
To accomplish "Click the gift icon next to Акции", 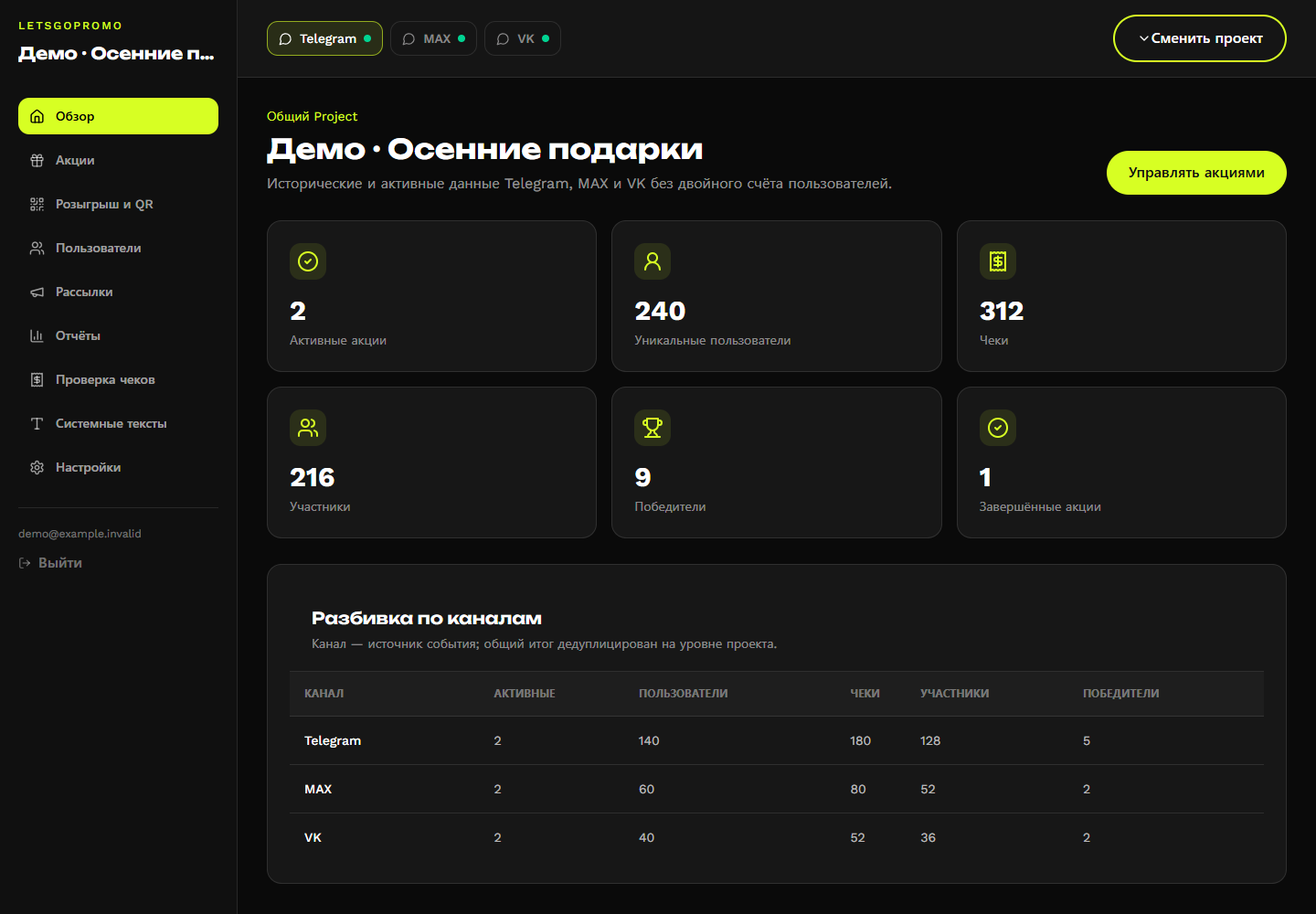I will 37,160.
